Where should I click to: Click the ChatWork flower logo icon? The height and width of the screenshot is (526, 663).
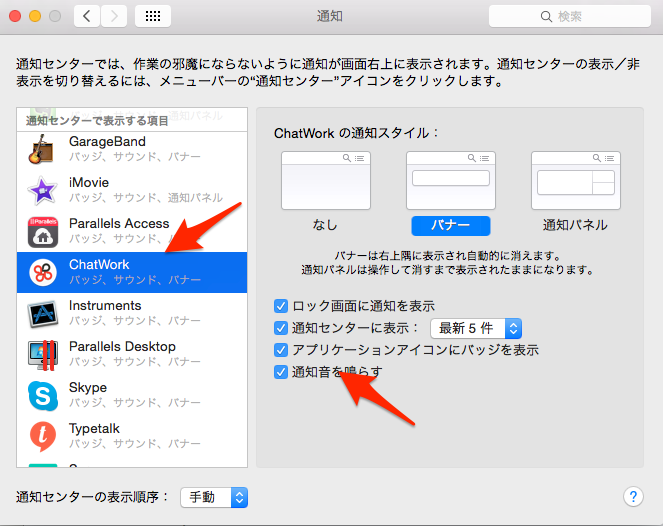[x=43, y=272]
